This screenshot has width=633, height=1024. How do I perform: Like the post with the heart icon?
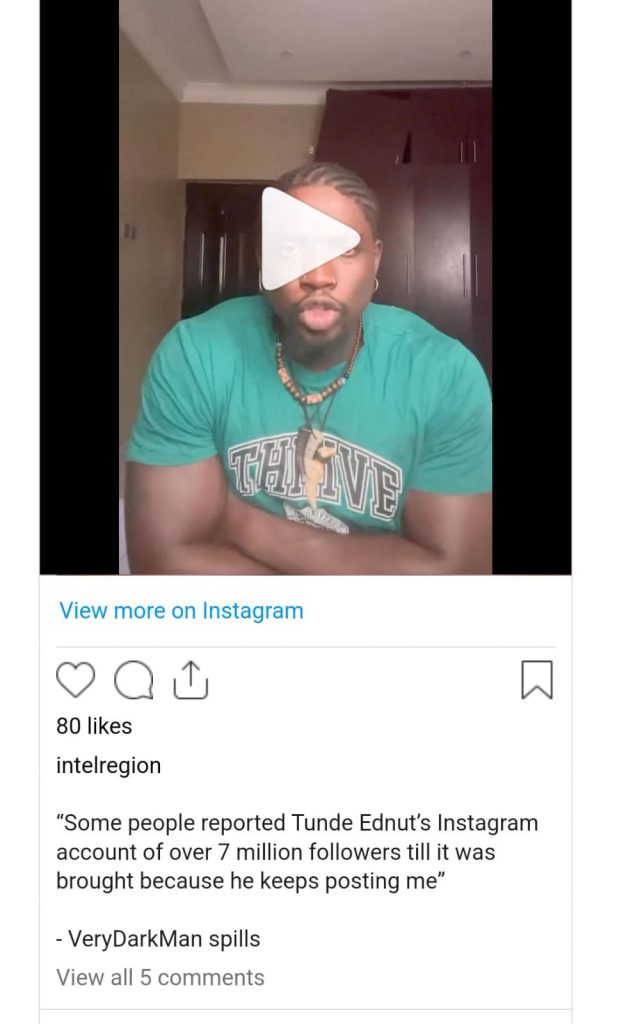pyautogui.click(x=76, y=679)
